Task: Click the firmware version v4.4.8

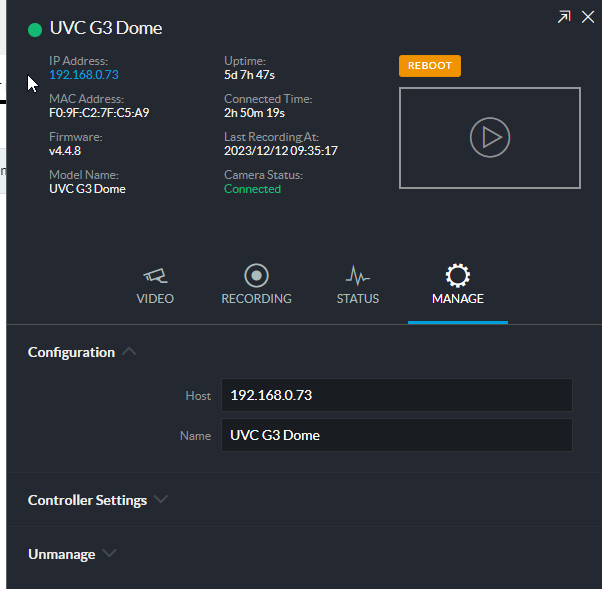Action: pos(65,151)
